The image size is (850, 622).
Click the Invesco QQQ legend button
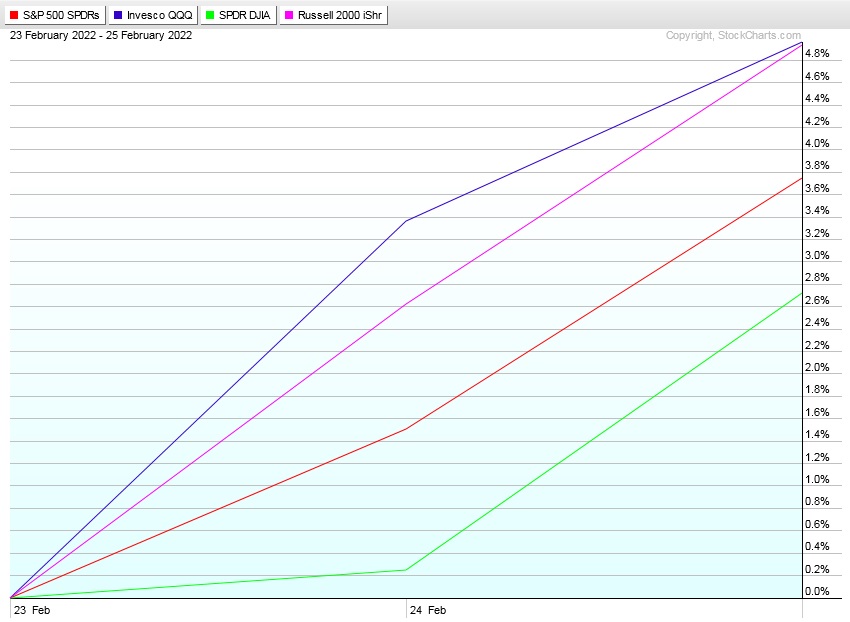(153, 15)
